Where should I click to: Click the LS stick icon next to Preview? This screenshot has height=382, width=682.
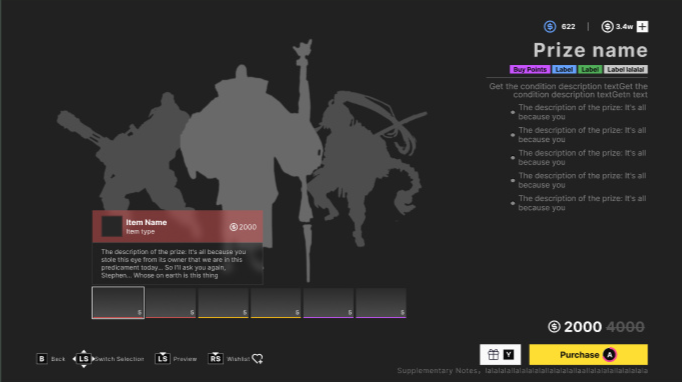(x=163, y=358)
